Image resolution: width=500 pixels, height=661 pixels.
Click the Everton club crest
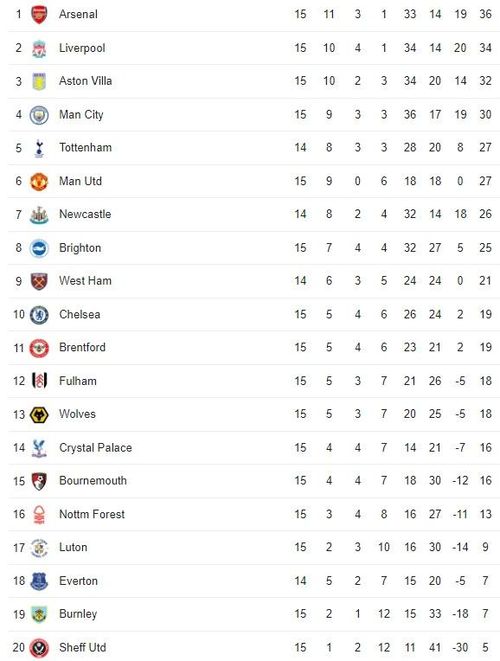39,581
